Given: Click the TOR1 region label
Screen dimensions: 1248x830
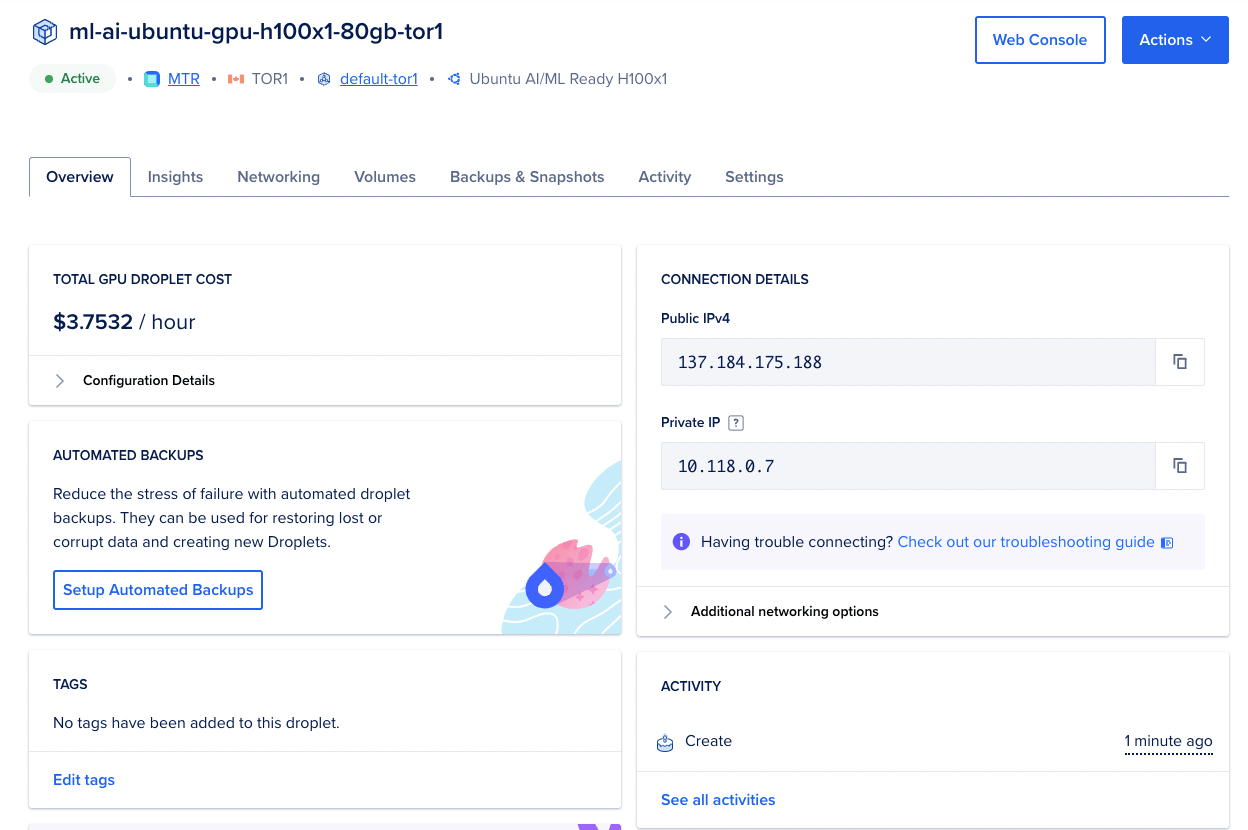Looking at the screenshot, I should tap(269, 79).
